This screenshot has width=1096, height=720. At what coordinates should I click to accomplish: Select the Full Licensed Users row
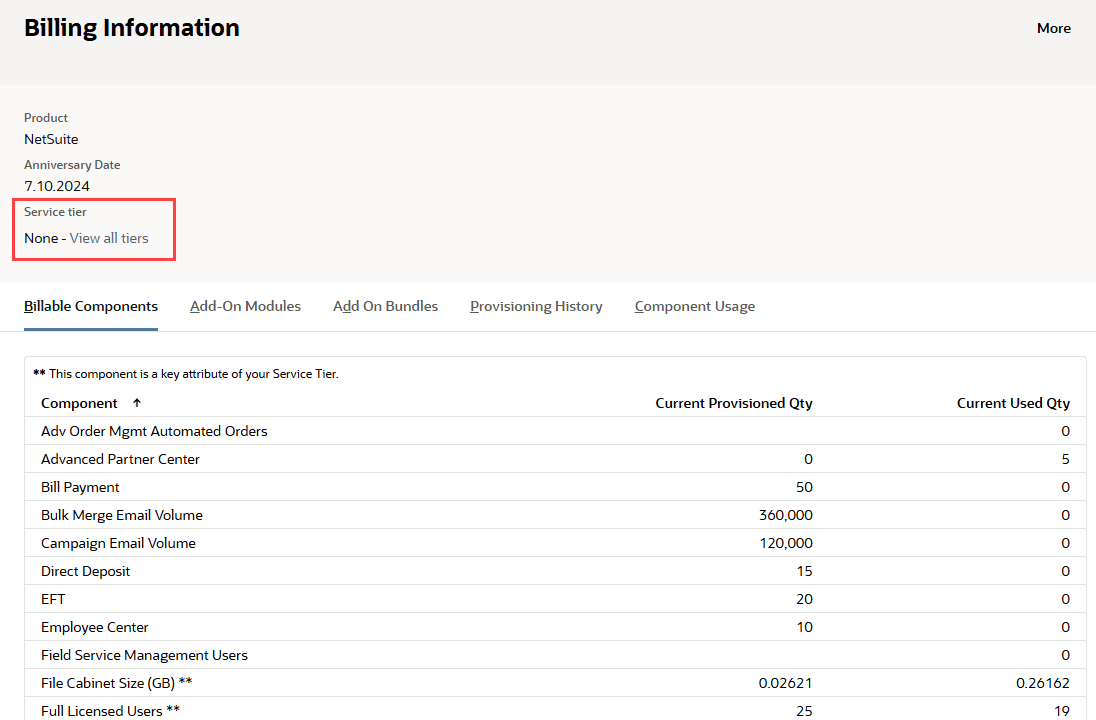pyautogui.click(x=555, y=709)
